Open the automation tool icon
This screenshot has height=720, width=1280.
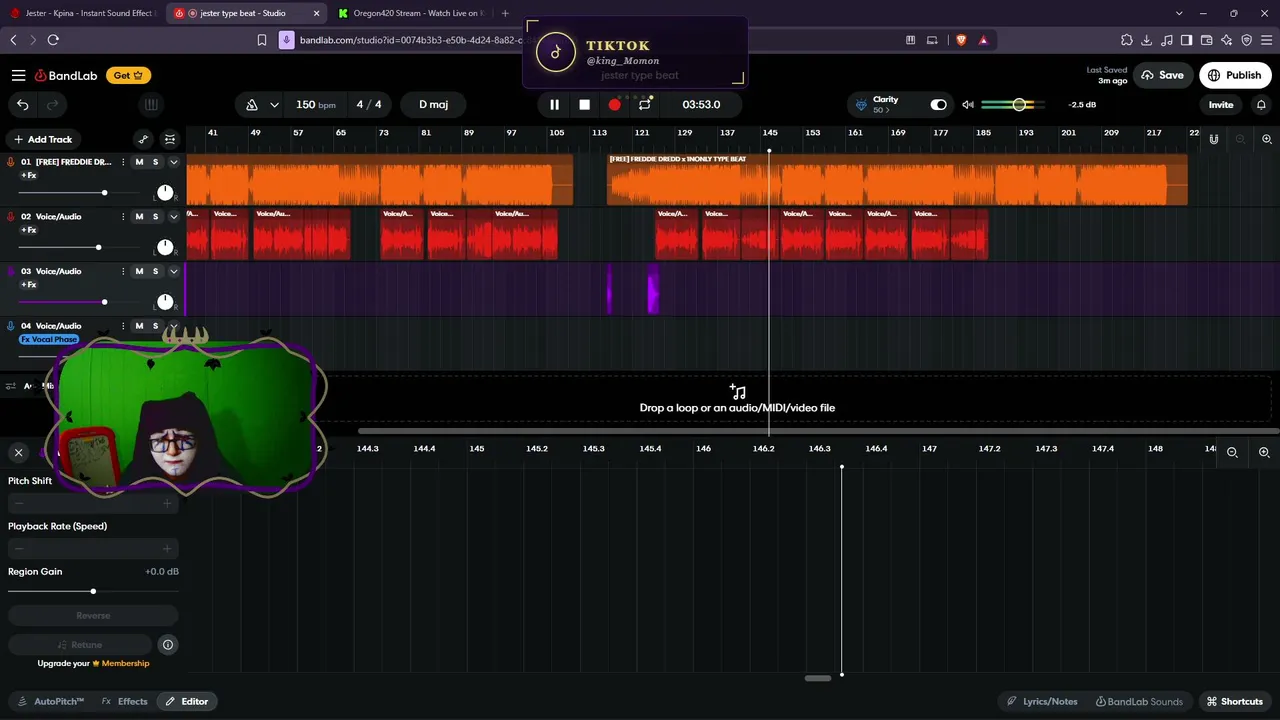click(143, 140)
